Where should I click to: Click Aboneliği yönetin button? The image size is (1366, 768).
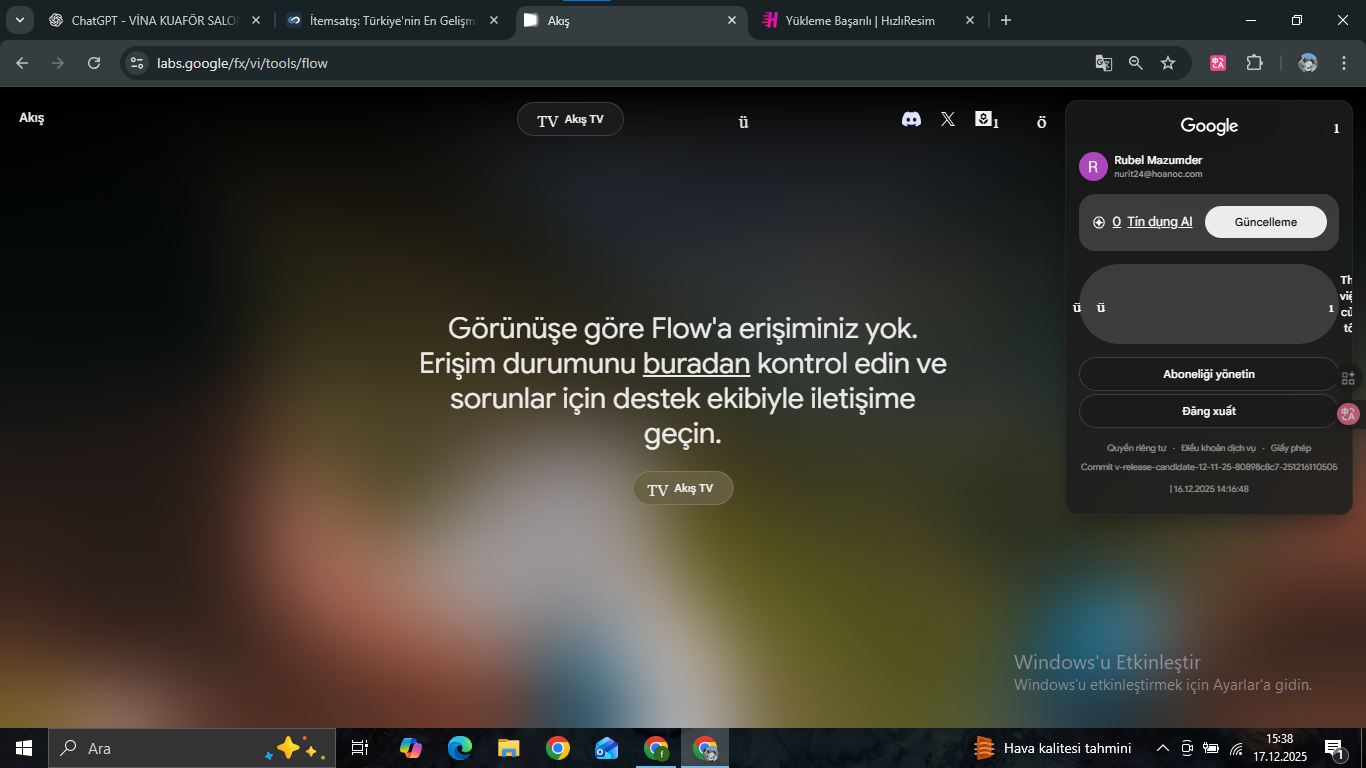(x=1208, y=374)
